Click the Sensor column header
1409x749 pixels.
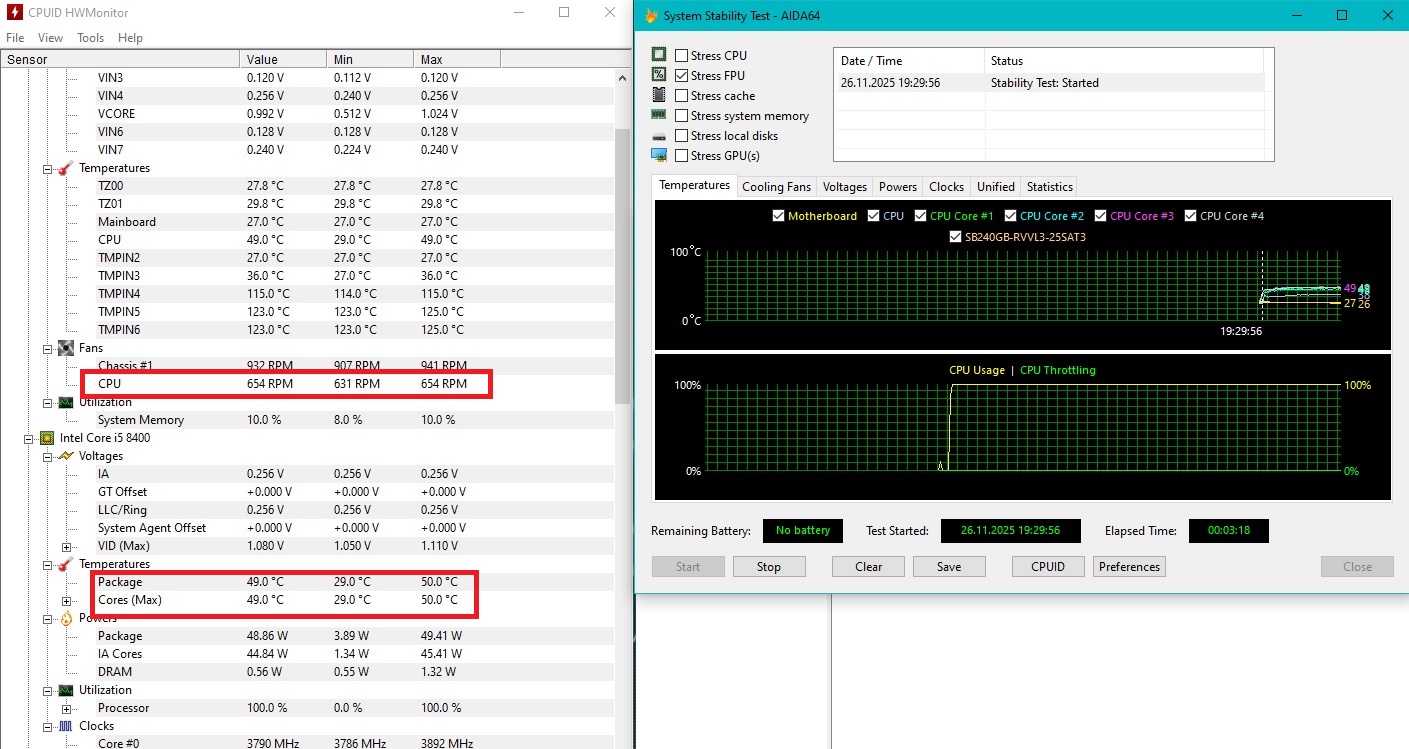coord(120,60)
